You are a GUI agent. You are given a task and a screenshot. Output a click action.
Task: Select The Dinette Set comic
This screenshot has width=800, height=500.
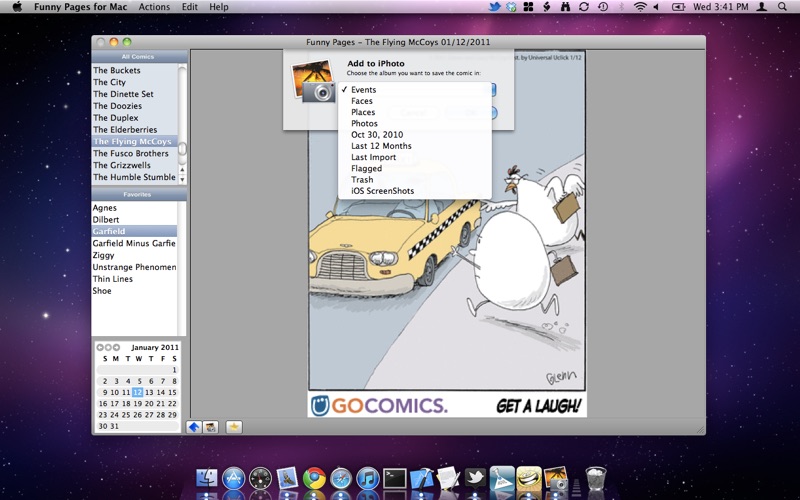tap(135, 94)
